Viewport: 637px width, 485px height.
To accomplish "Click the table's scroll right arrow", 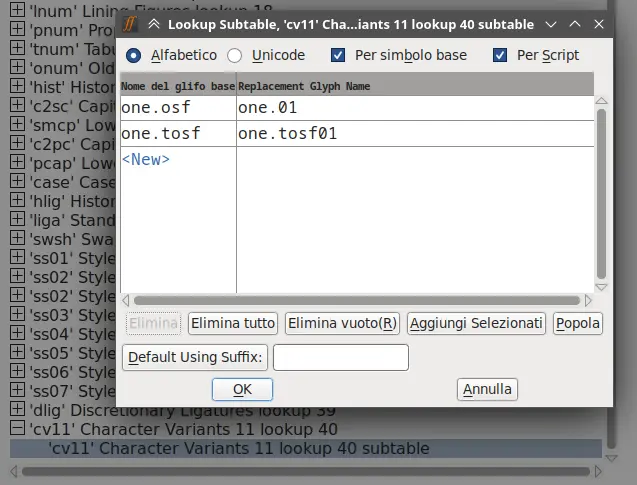I will (x=588, y=301).
